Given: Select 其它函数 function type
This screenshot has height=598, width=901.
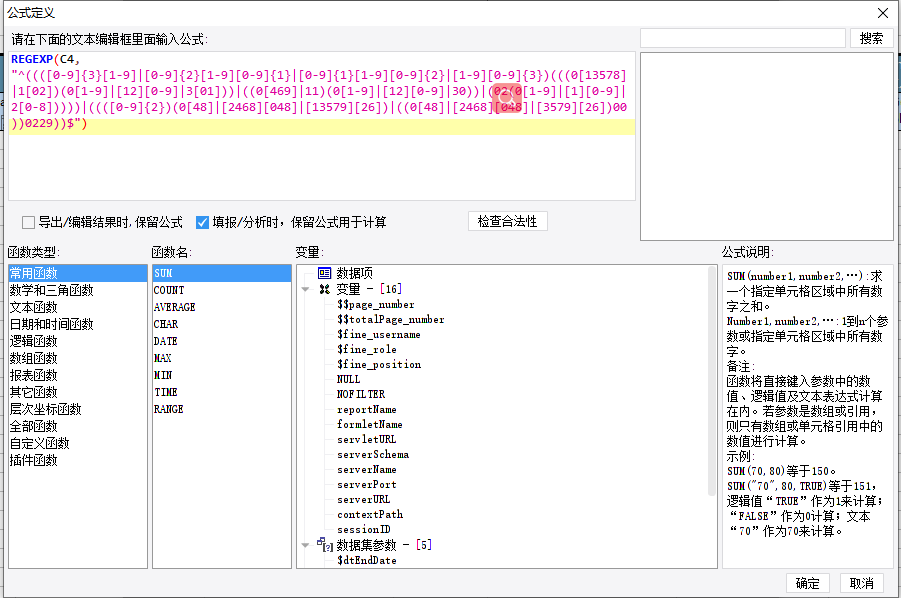Looking at the screenshot, I should tap(78, 392).
